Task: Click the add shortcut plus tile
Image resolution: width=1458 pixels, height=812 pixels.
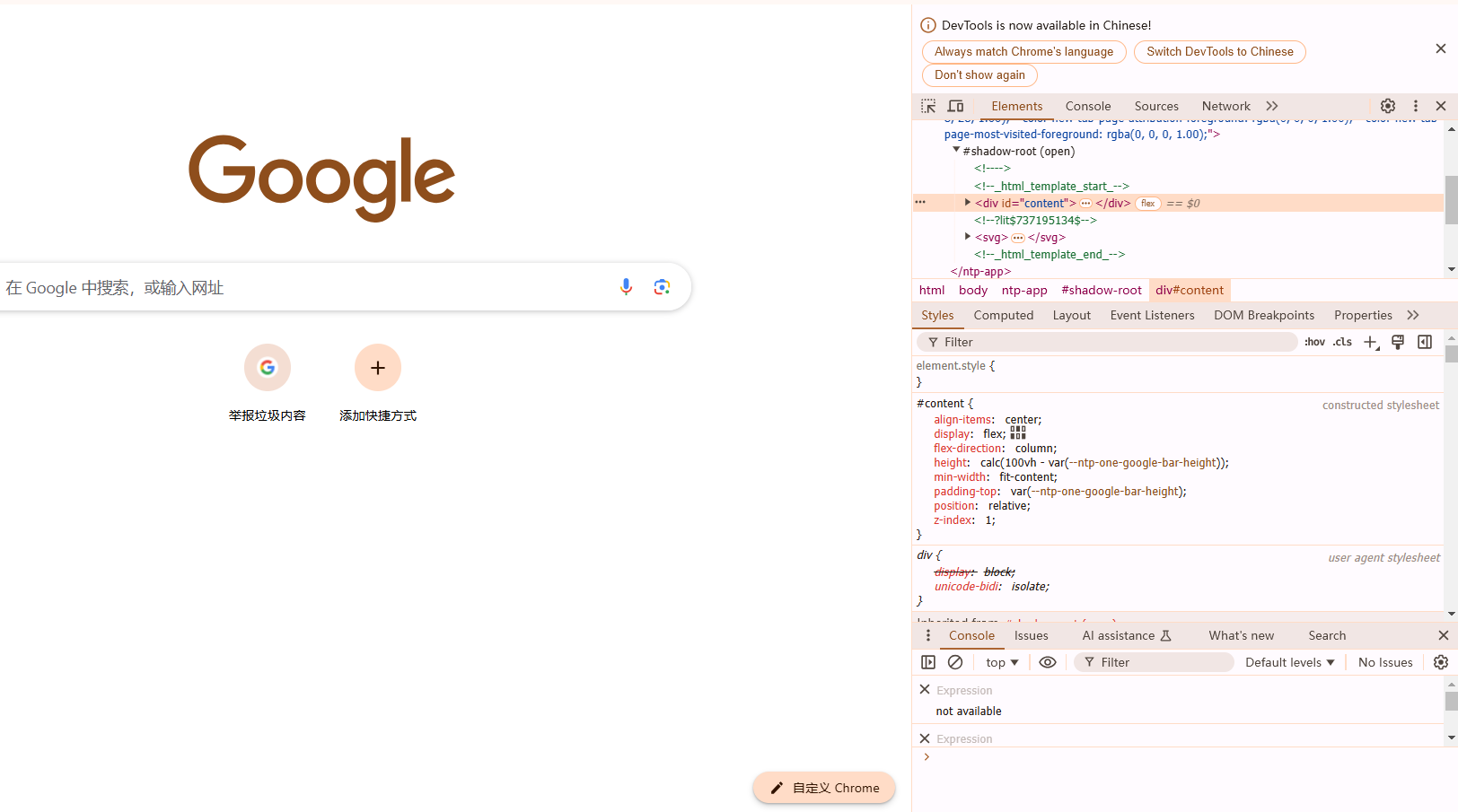Action: tap(378, 383)
